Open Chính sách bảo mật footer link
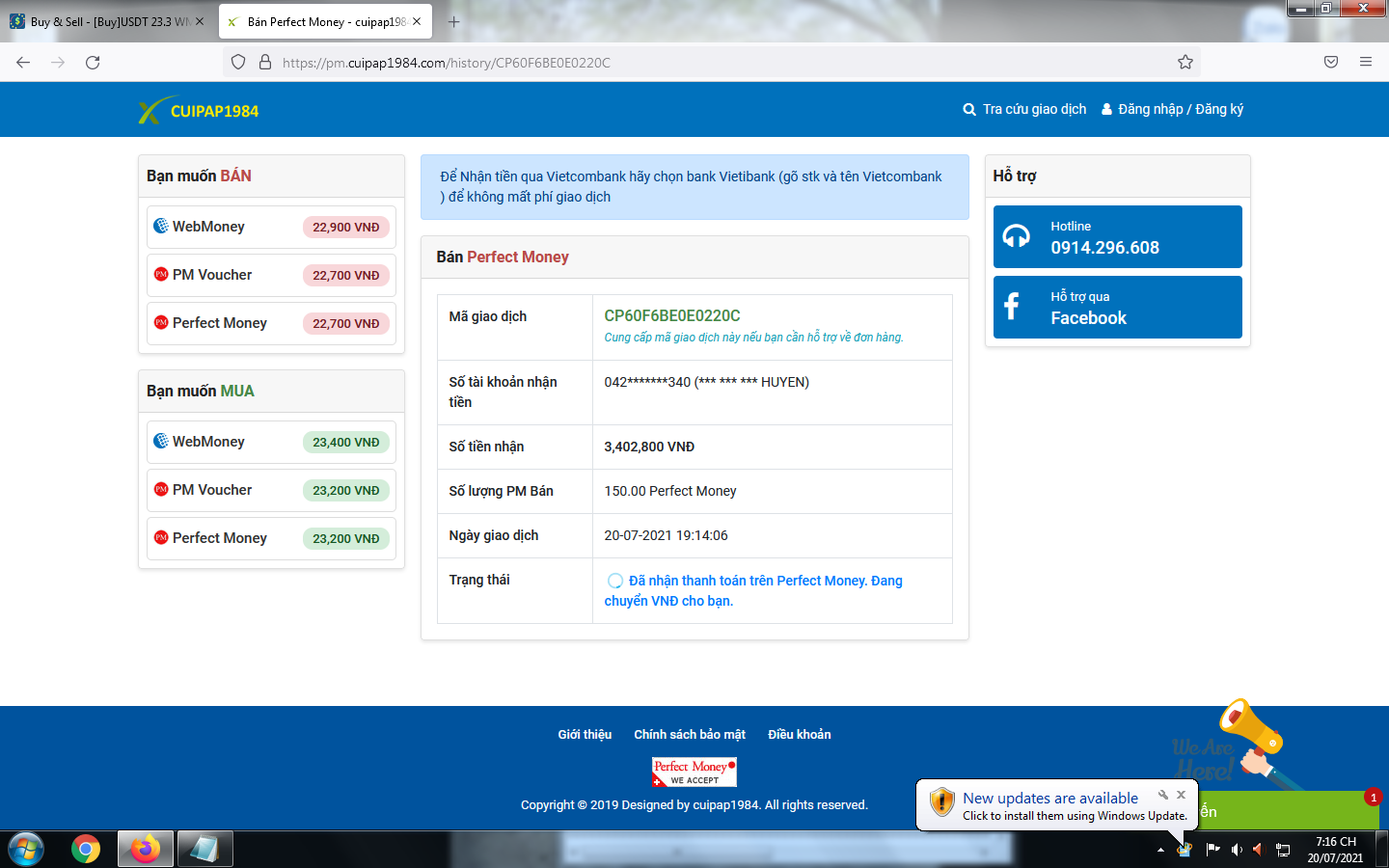Viewport: 1389px width, 868px height. tap(690, 734)
